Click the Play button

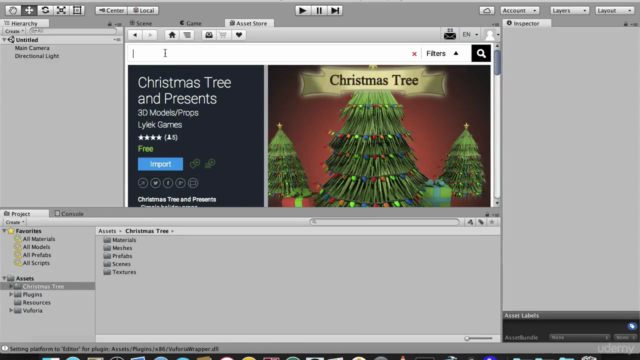pos(302,11)
